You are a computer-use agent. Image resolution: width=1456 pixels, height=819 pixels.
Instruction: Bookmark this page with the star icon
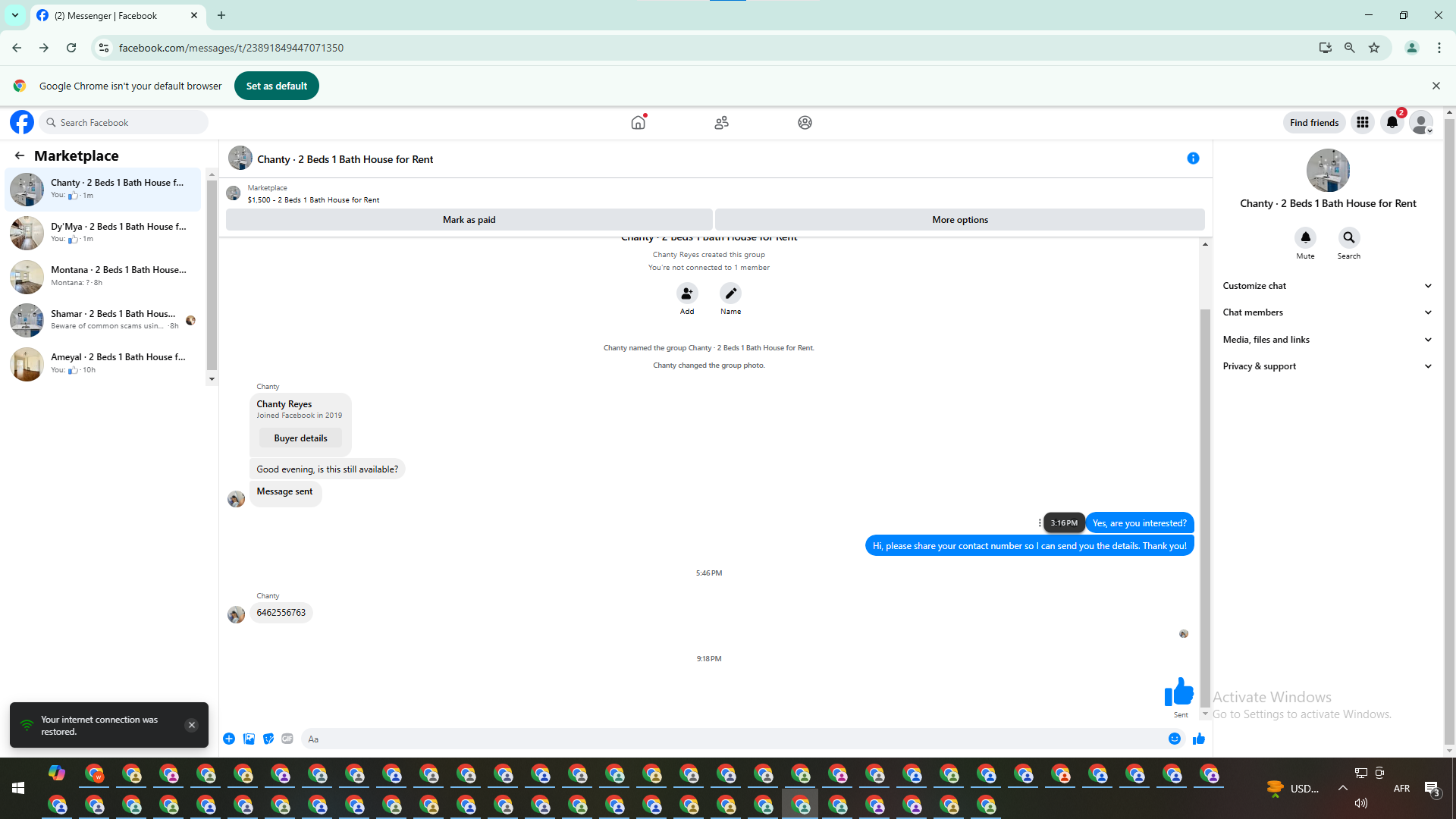pos(1374,48)
